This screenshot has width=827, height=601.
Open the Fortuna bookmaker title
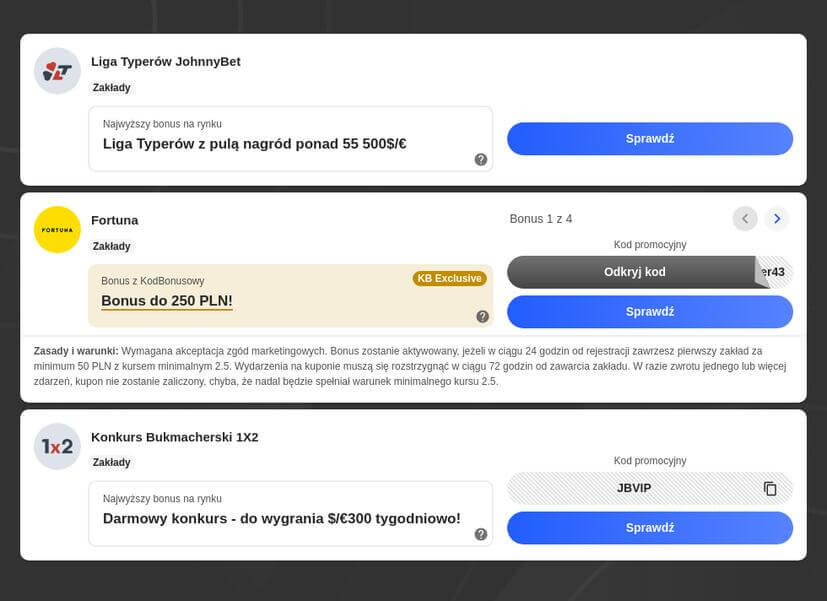pyautogui.click(x=114, y=220)
